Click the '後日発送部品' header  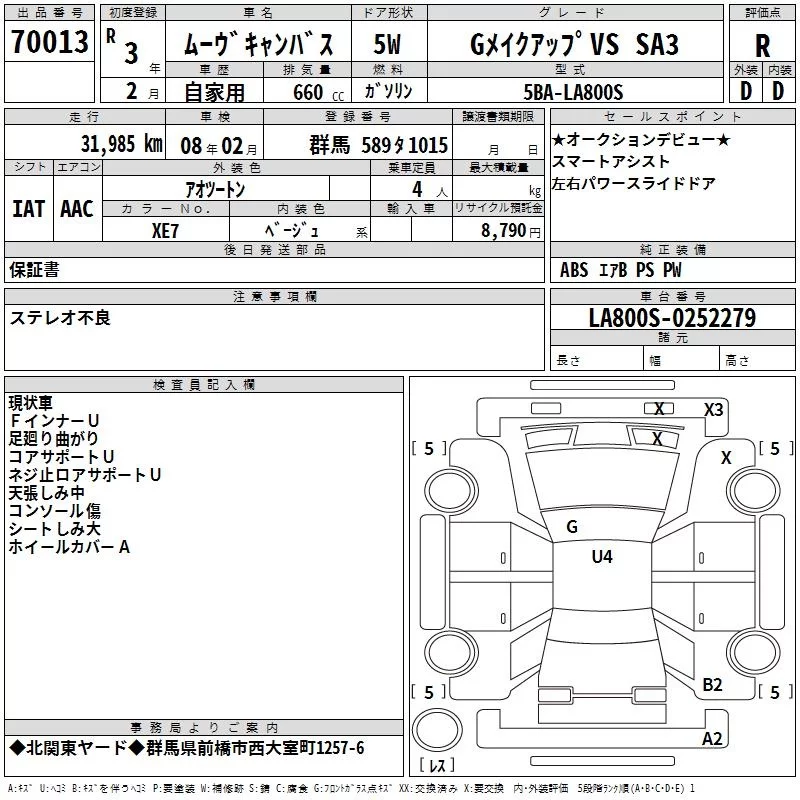tap(274, 249)
